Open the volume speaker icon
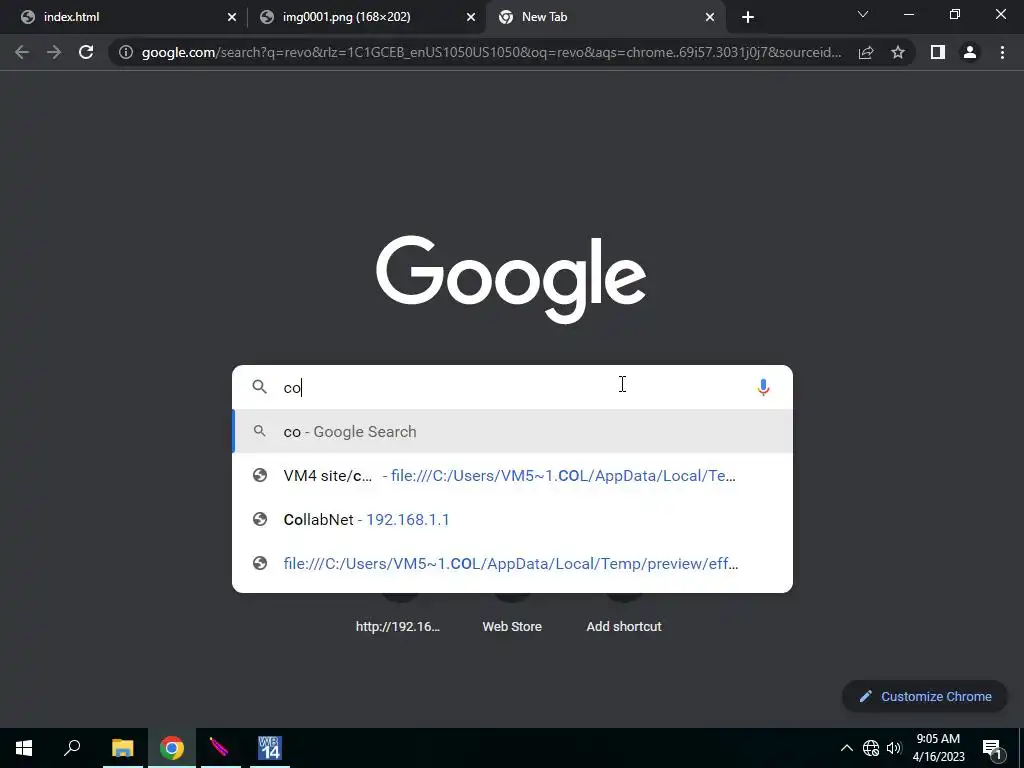Image resolution: width=1024 pixels, height=768 pixels. [894, 748]
